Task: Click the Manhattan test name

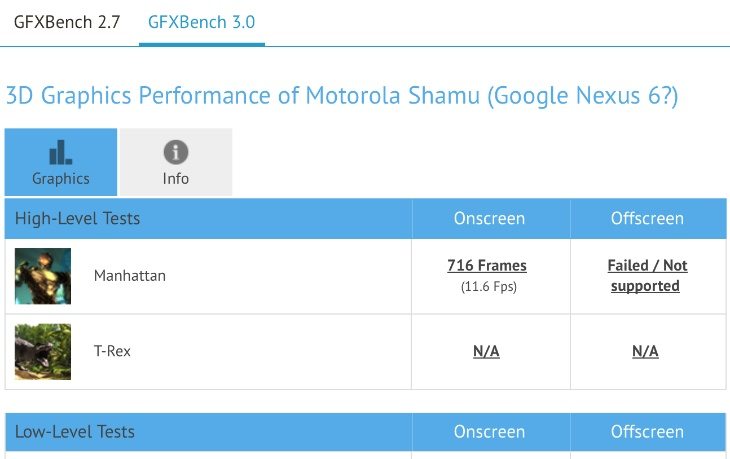Action: 130,276
